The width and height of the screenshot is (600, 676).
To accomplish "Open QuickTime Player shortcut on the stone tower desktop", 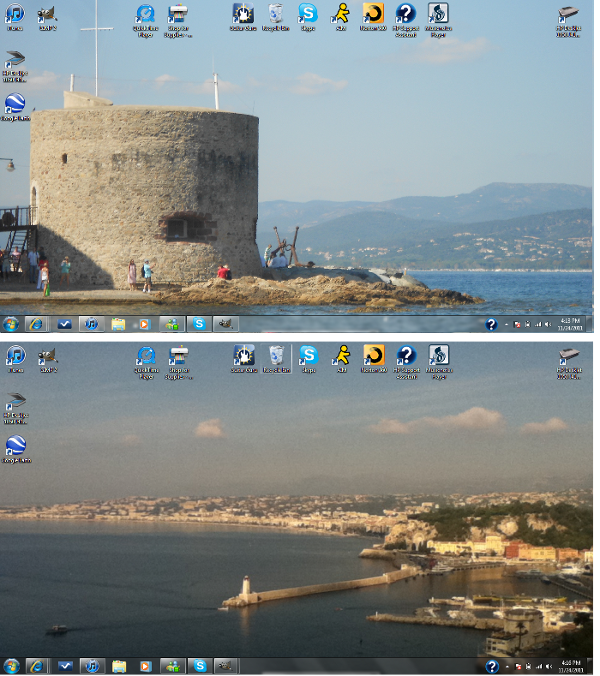I will 146,21.
